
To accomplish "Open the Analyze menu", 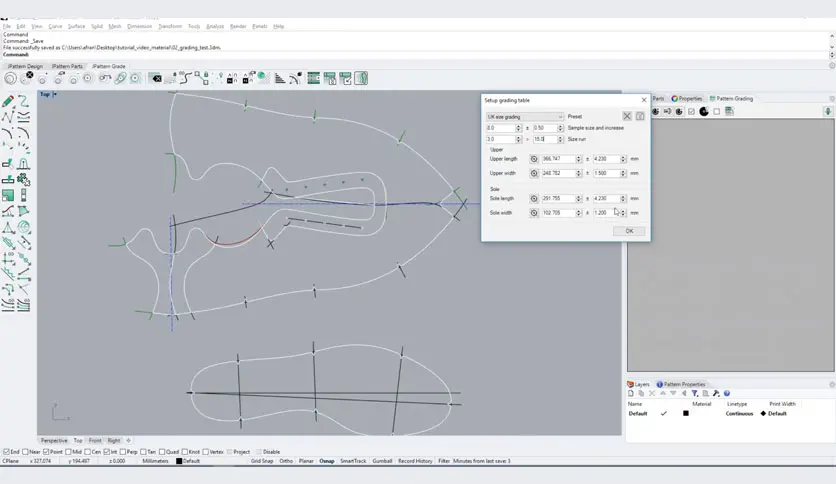I will (x=215, y=26).
